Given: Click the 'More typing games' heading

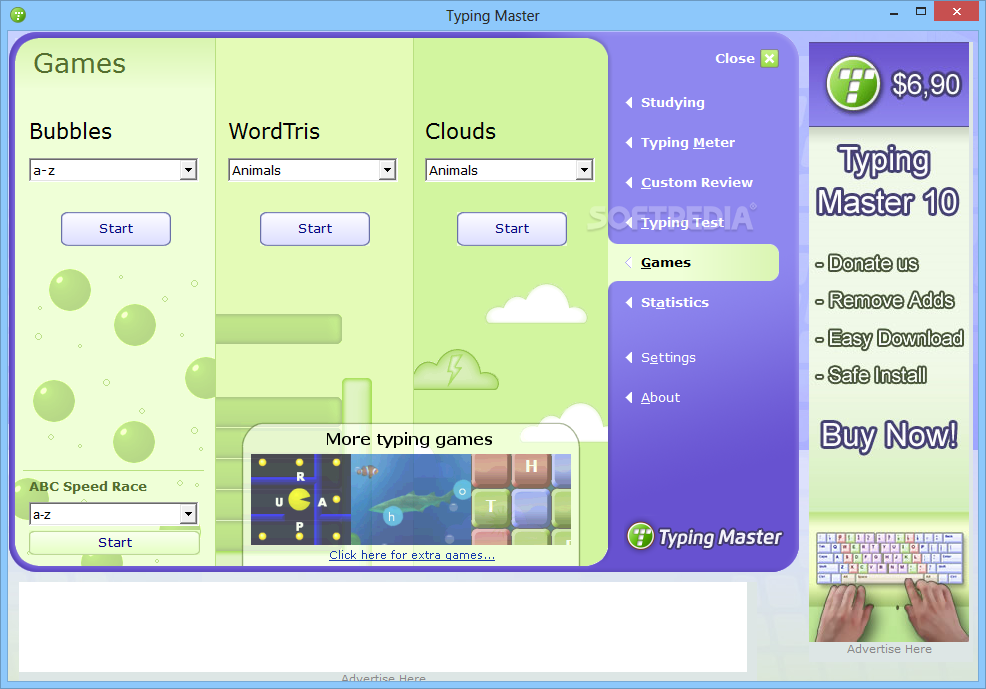Looking at the screenshot, I should coord(409,439).
